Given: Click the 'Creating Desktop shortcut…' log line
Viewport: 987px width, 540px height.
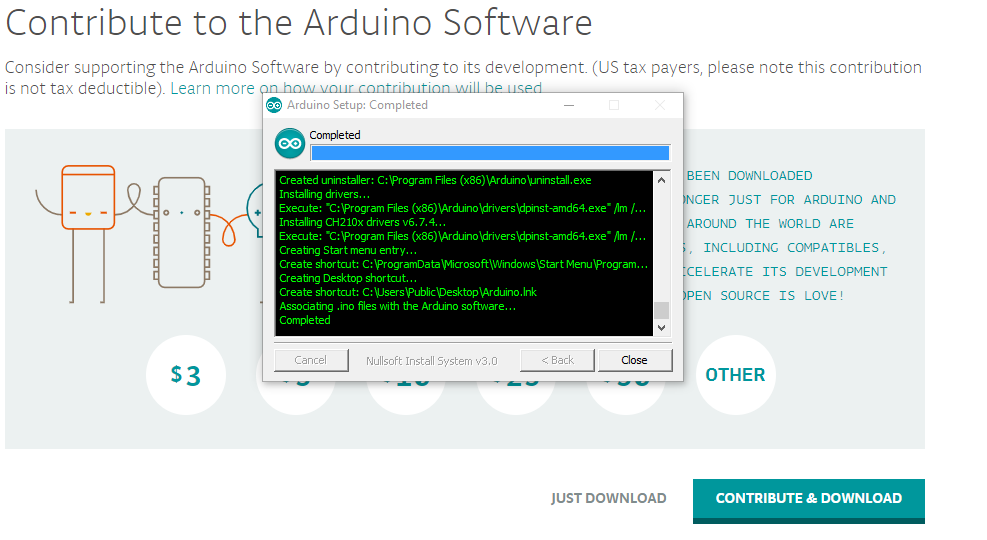Looking at the screenshot, I should point(347,278).
